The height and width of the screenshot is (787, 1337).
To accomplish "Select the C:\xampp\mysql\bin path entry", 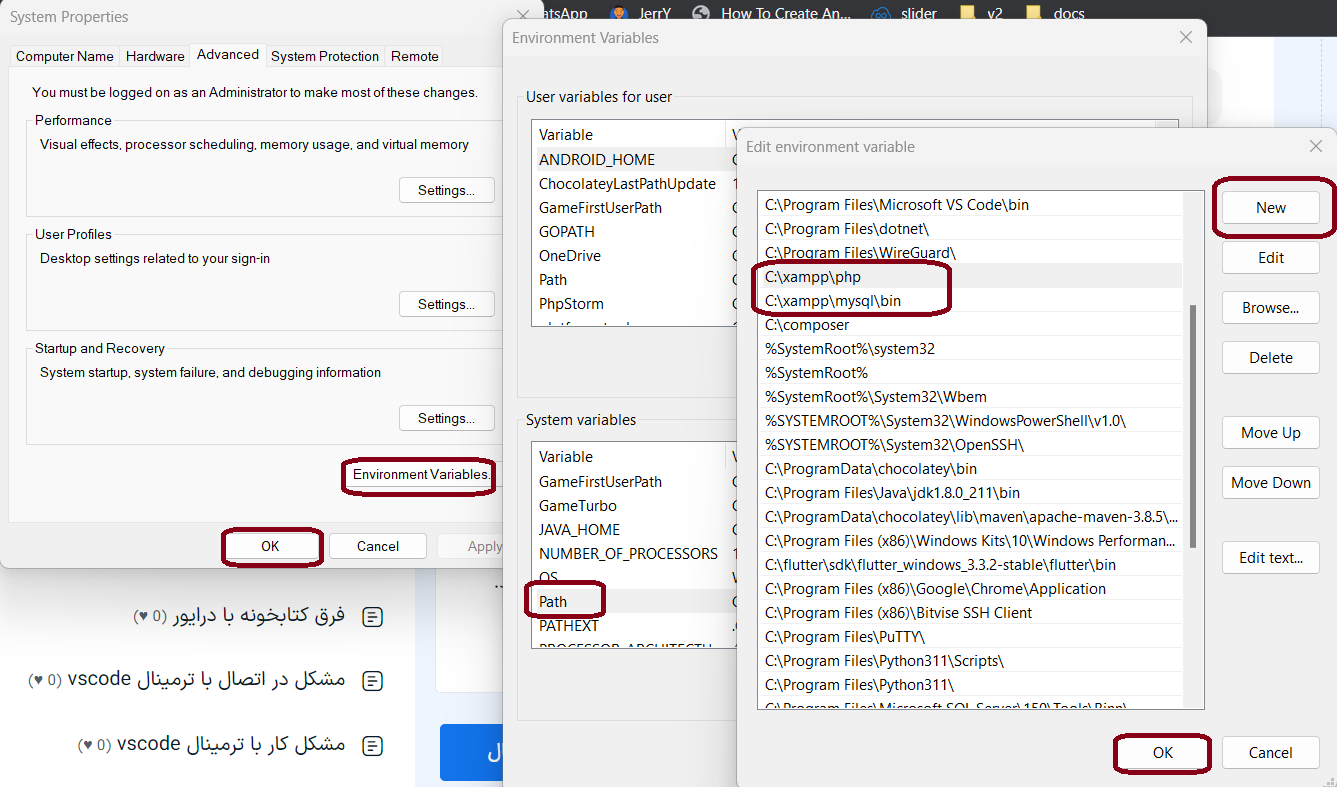I will (x=969, y=300).
